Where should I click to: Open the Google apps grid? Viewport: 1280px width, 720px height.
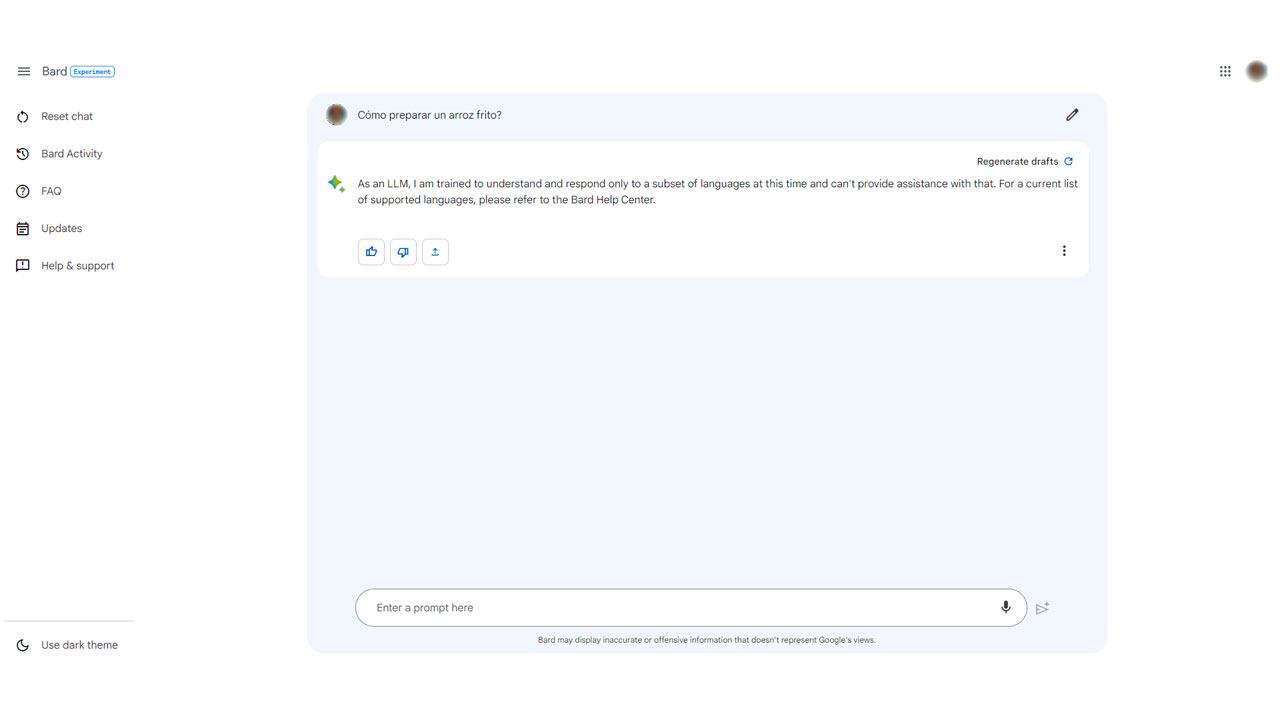point(1225,70)
